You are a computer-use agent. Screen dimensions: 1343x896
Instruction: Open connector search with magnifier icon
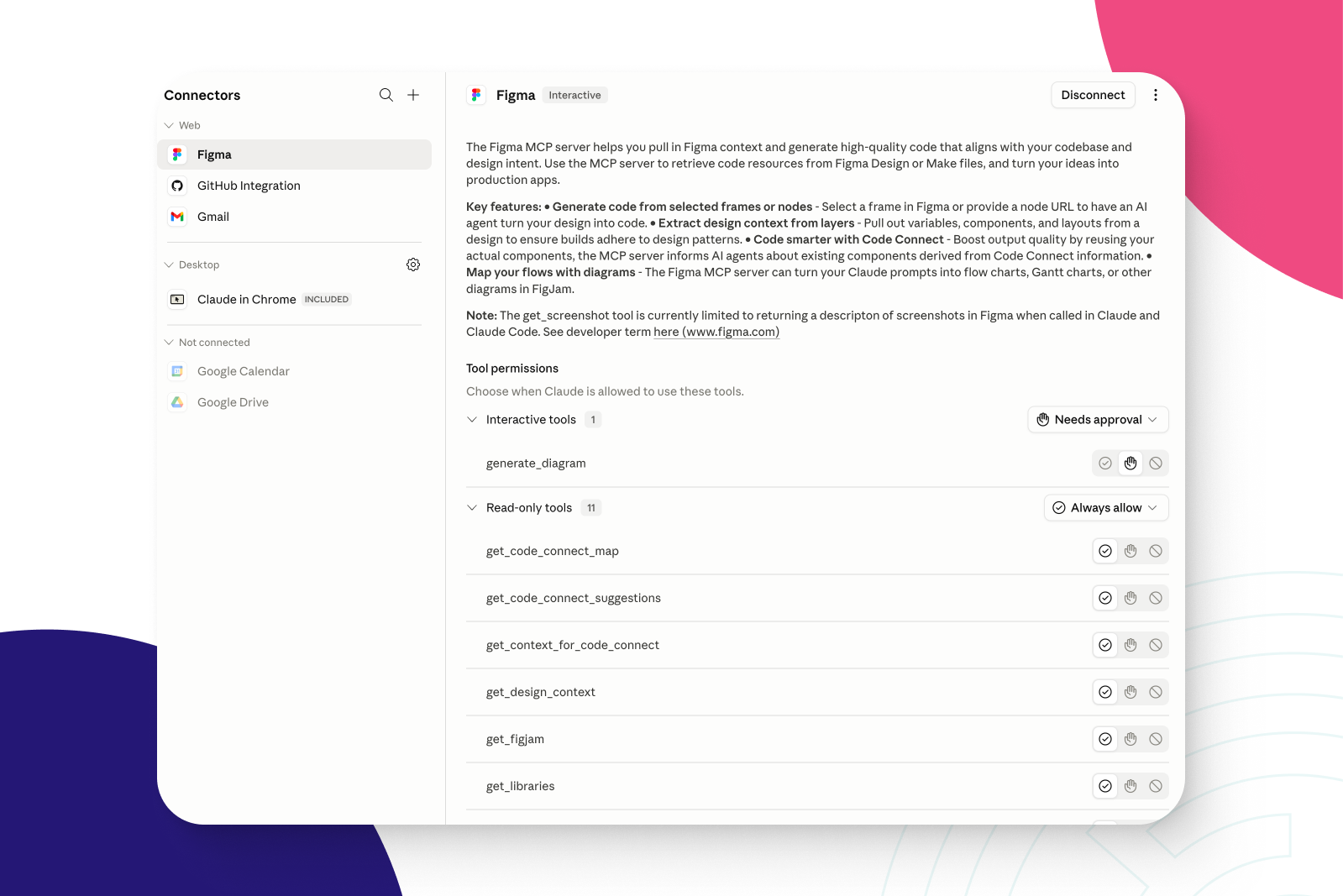pyautogui.click(x=386, y=95)
